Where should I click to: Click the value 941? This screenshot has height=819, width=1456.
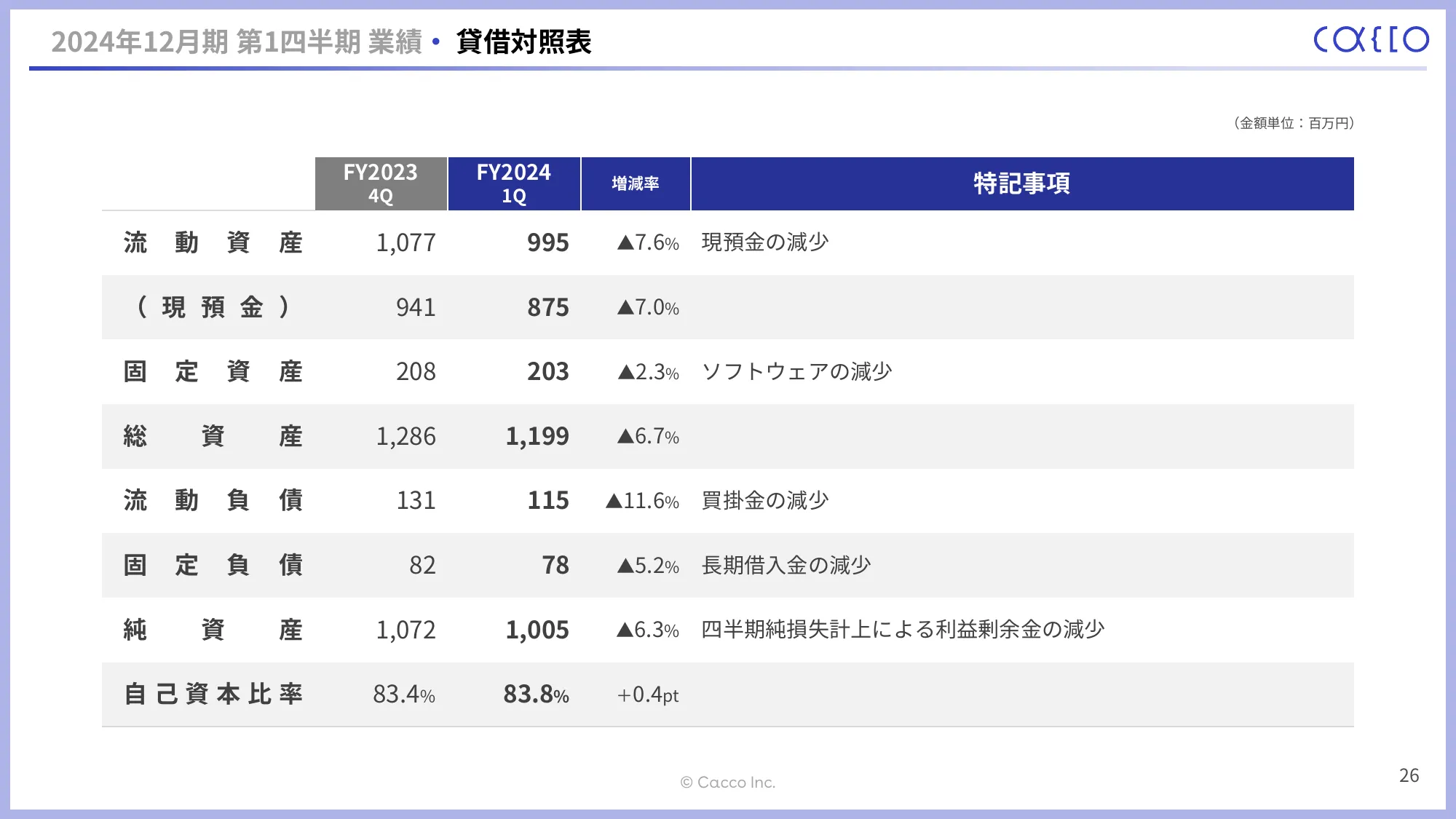tap(416, 307)
